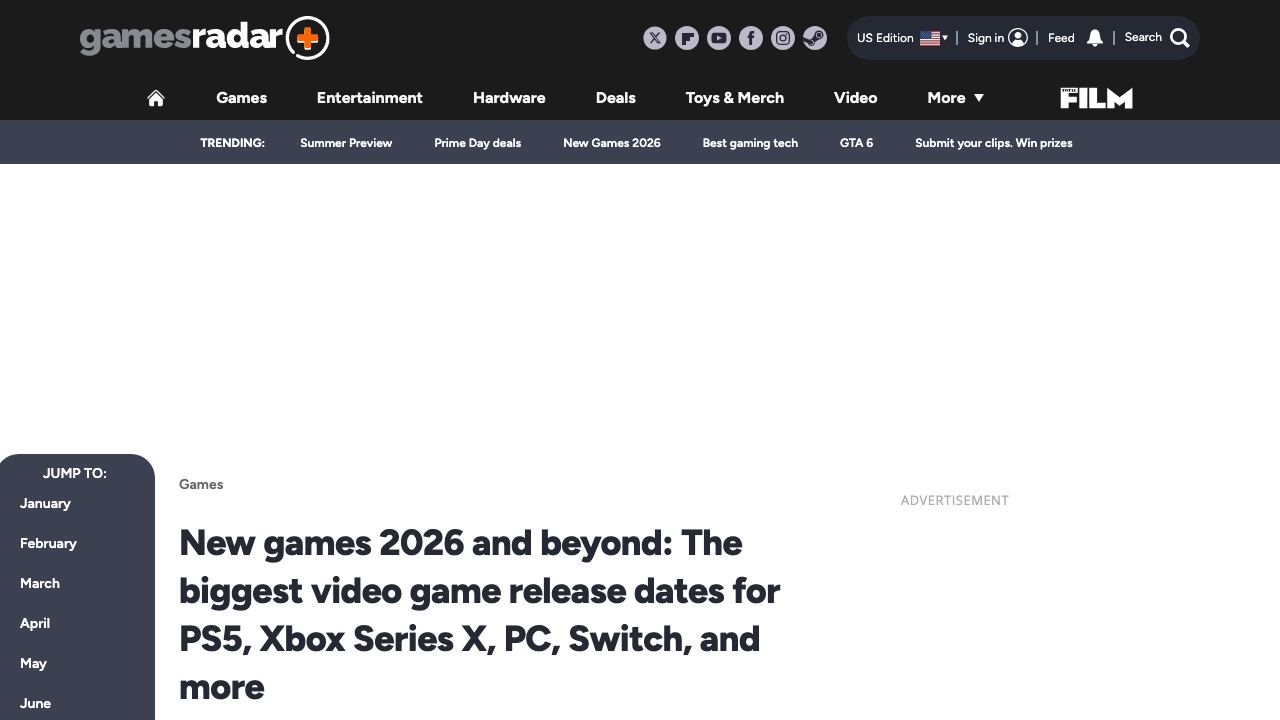This screenshot has width=1280, height=720.
Task: Open the Instagram social icon
Action: point(783,38)
